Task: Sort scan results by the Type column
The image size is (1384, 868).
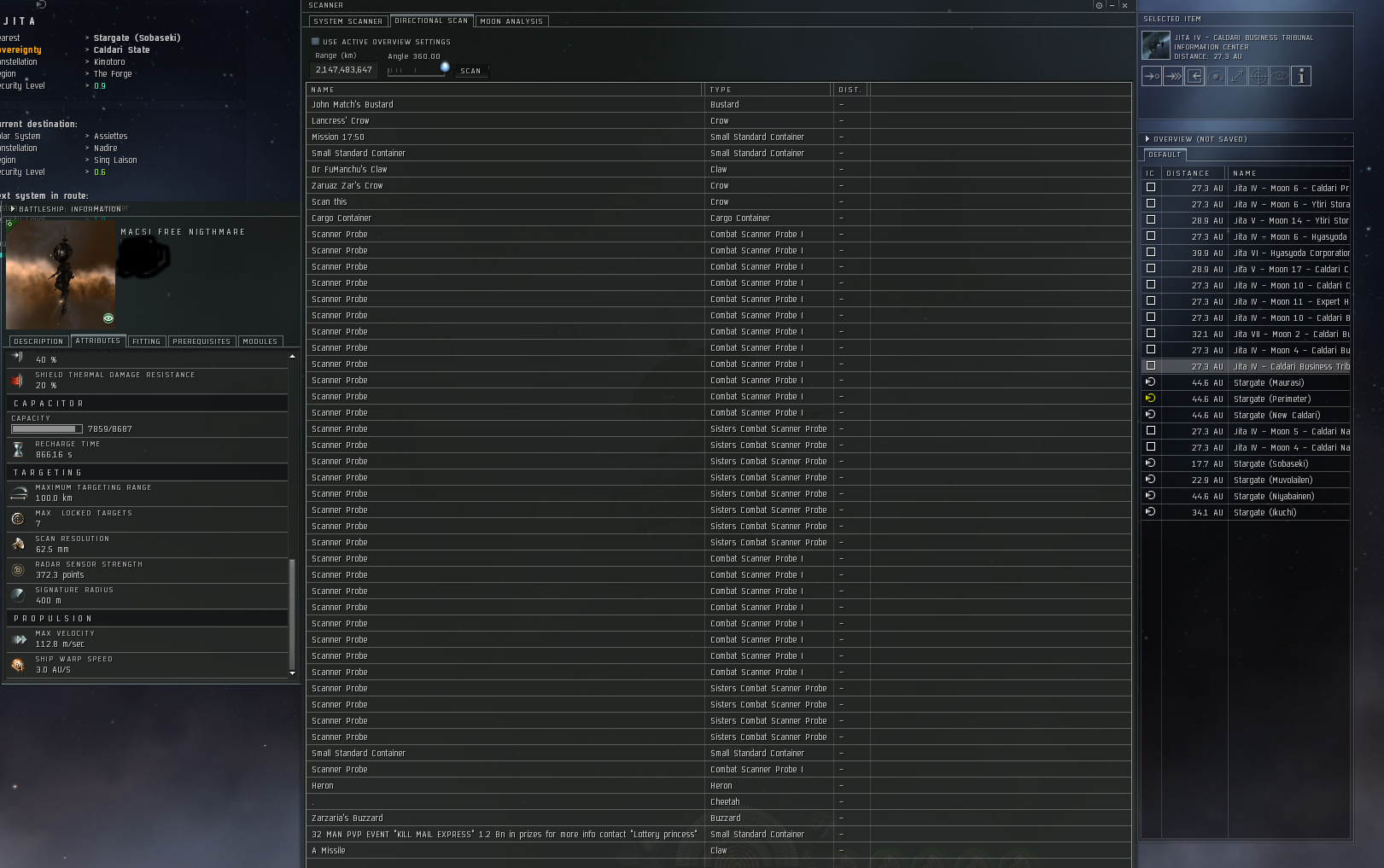Action: coord(768,90)
